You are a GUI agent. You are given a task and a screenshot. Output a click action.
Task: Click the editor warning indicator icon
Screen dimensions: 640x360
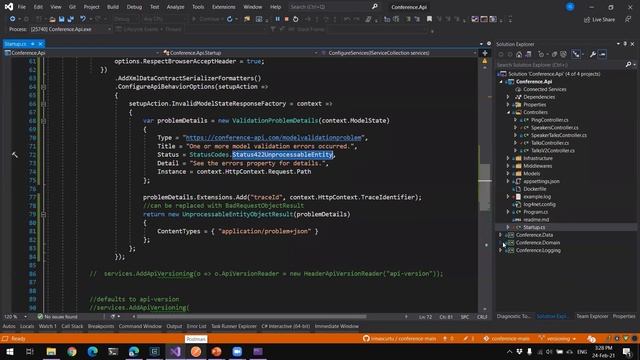(485, 61)
